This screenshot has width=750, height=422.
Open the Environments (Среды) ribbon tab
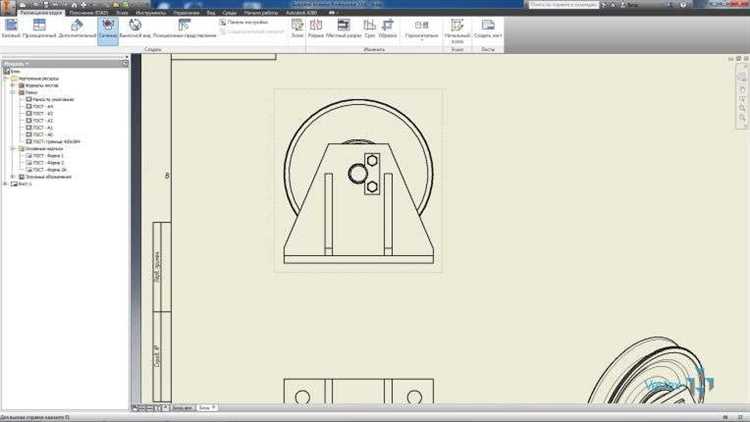click(x=230, y=13)
